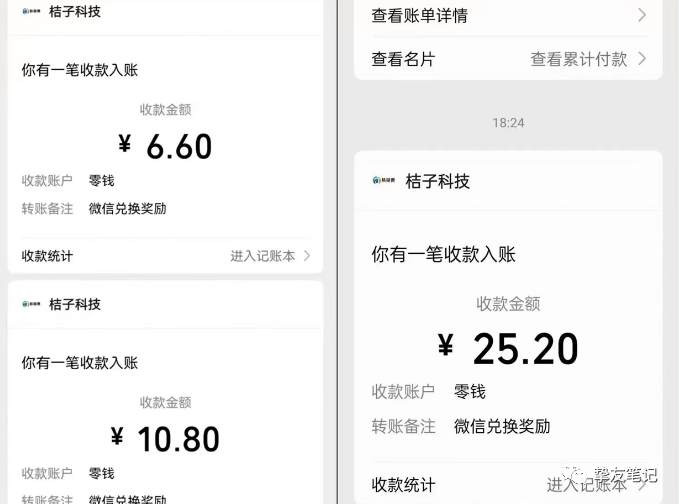
Task: Tap 收款统计 in the ¥25.20 card
Action: tap(403, 485)
